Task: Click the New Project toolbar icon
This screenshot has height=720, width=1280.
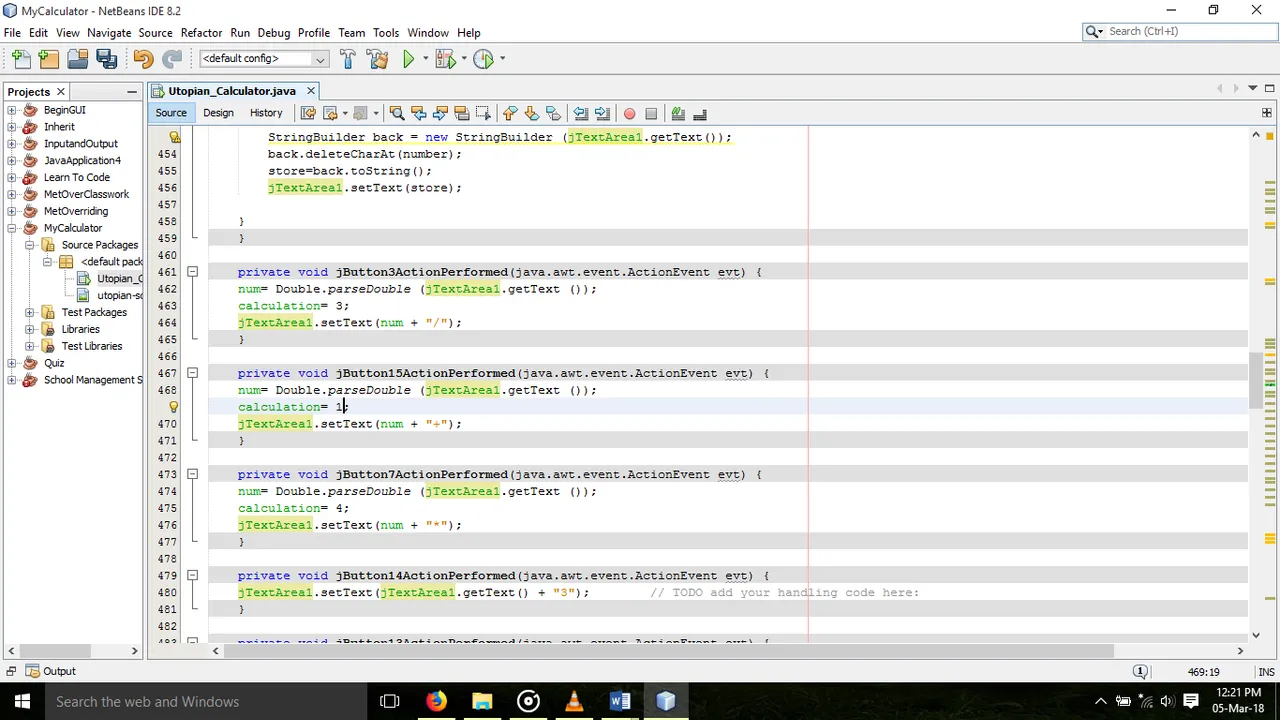Action: click(48, 59)
